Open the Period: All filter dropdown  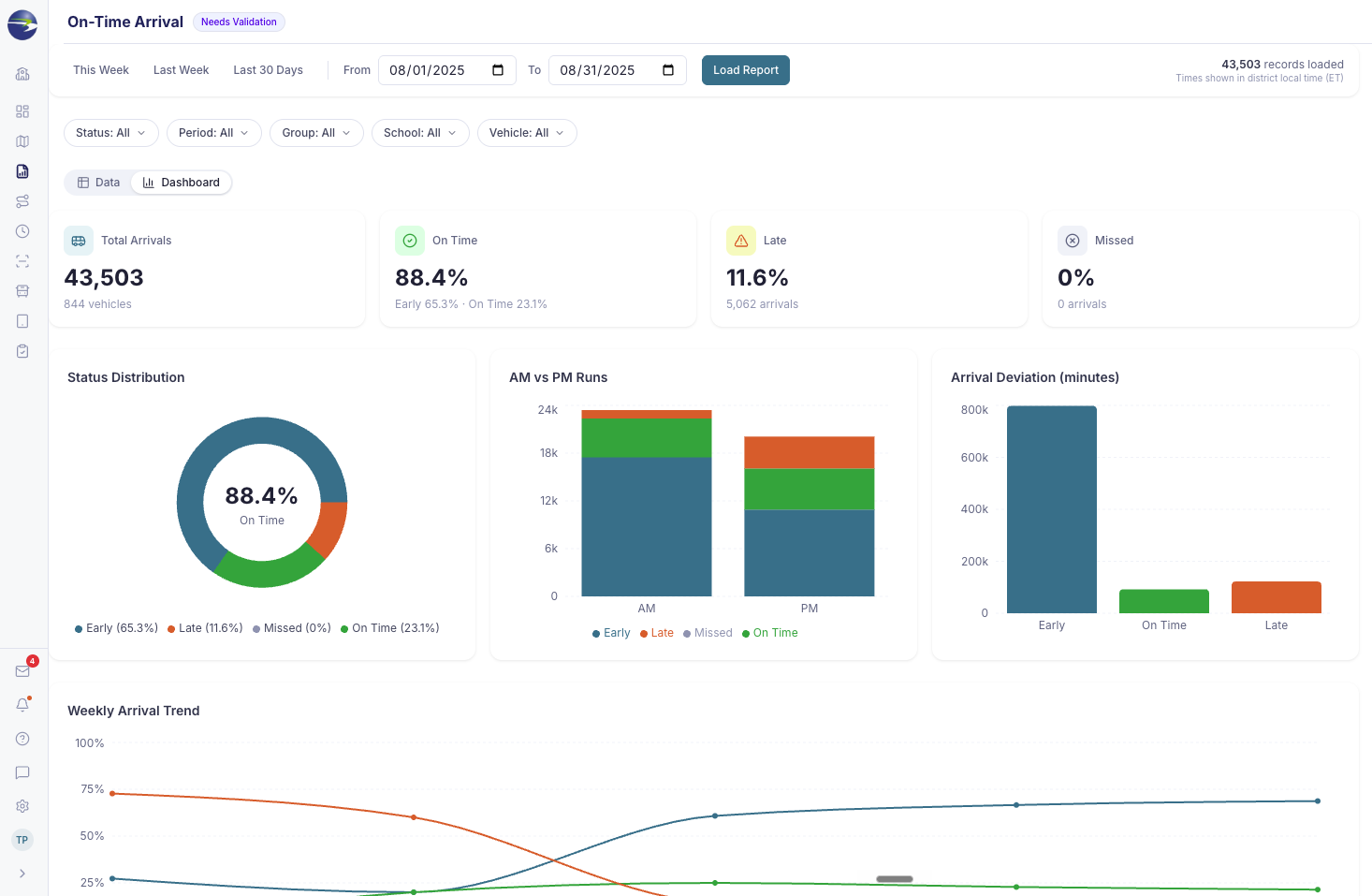click(x=214, y=133)
